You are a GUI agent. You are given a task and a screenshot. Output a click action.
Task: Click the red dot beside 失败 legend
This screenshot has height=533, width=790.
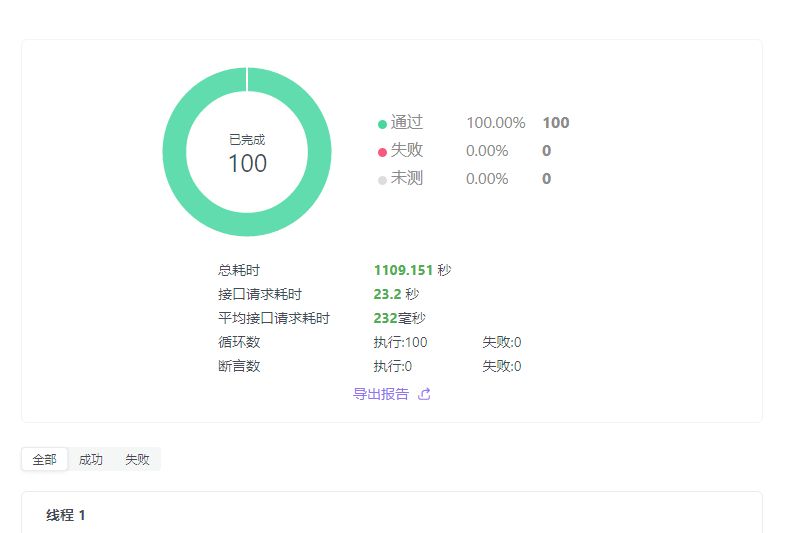click(x=382, y=152)
